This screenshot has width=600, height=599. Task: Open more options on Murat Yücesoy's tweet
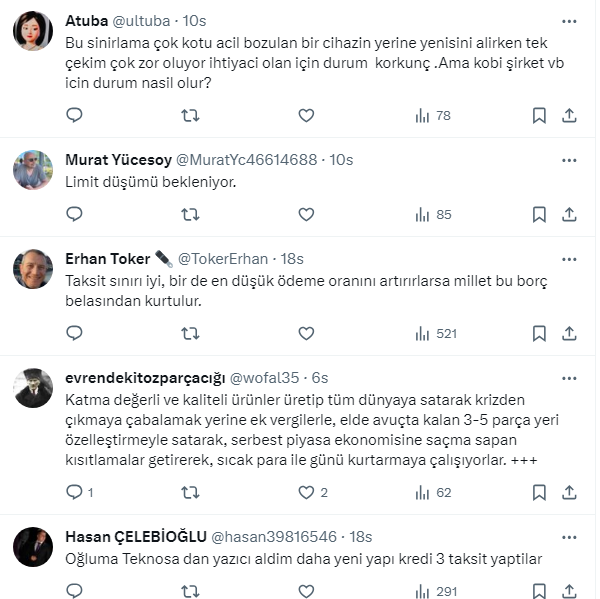(x=569, y=160)
